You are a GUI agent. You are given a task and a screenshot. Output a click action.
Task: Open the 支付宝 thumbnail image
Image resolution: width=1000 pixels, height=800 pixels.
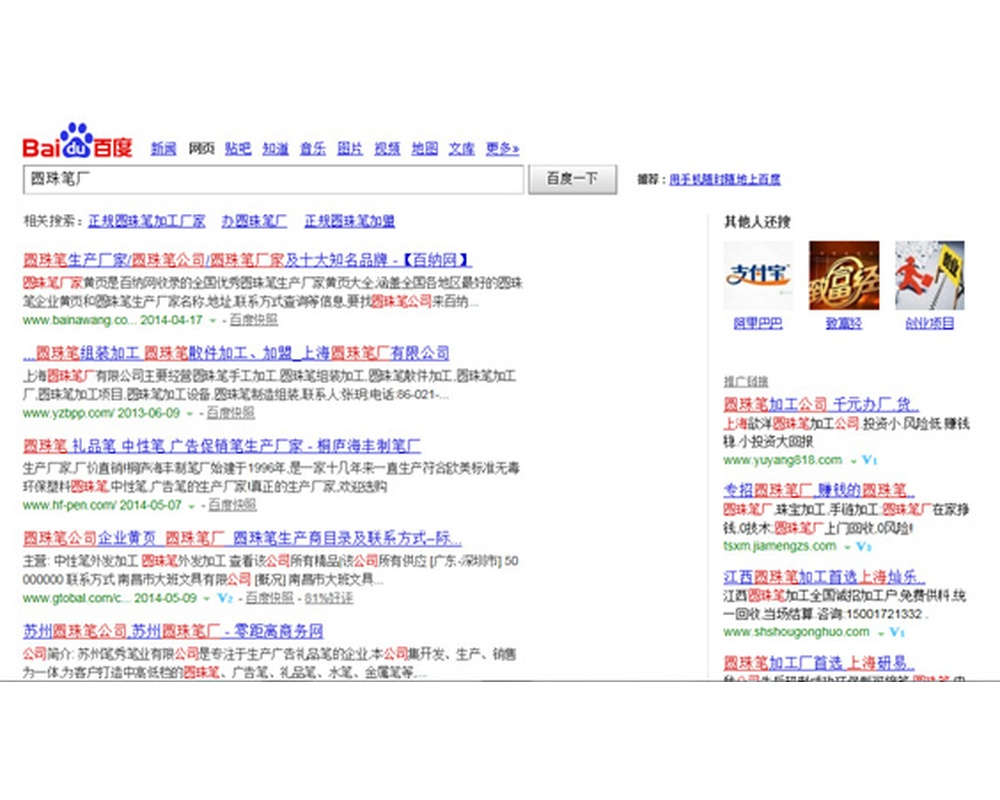point(758,276)
